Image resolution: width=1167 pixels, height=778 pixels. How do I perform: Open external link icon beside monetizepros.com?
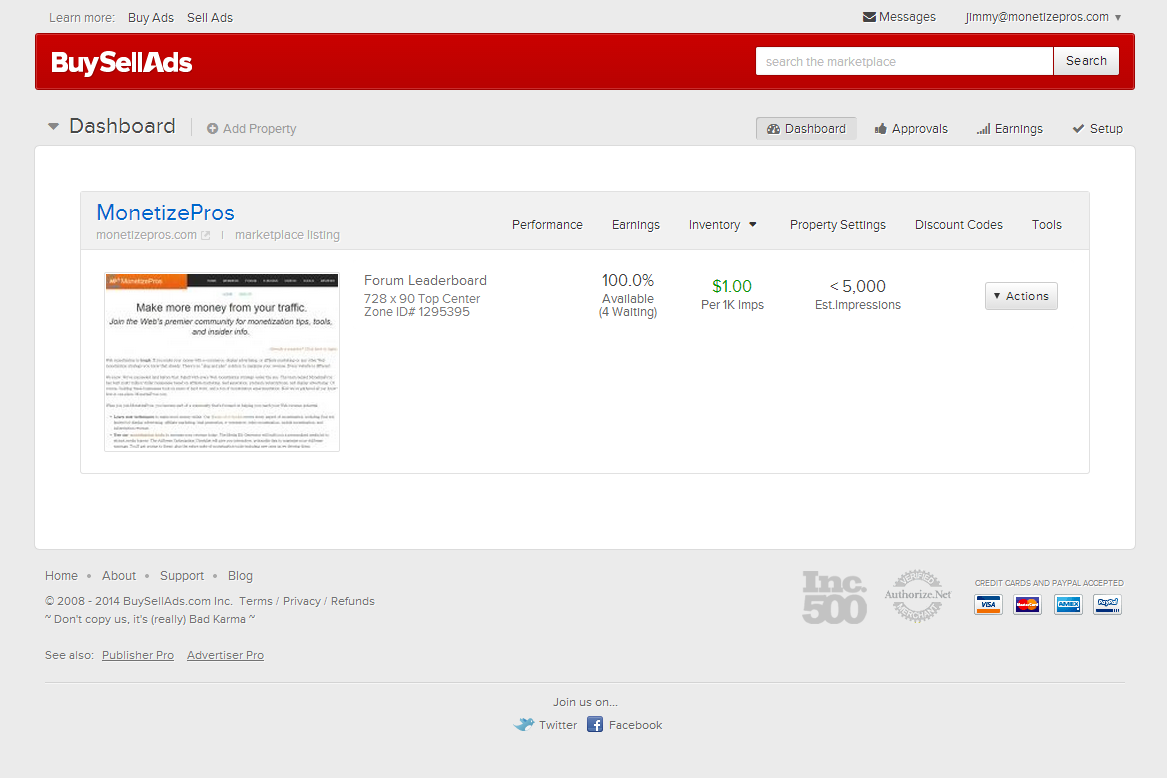pyautogui.click(x=206, y=236)
